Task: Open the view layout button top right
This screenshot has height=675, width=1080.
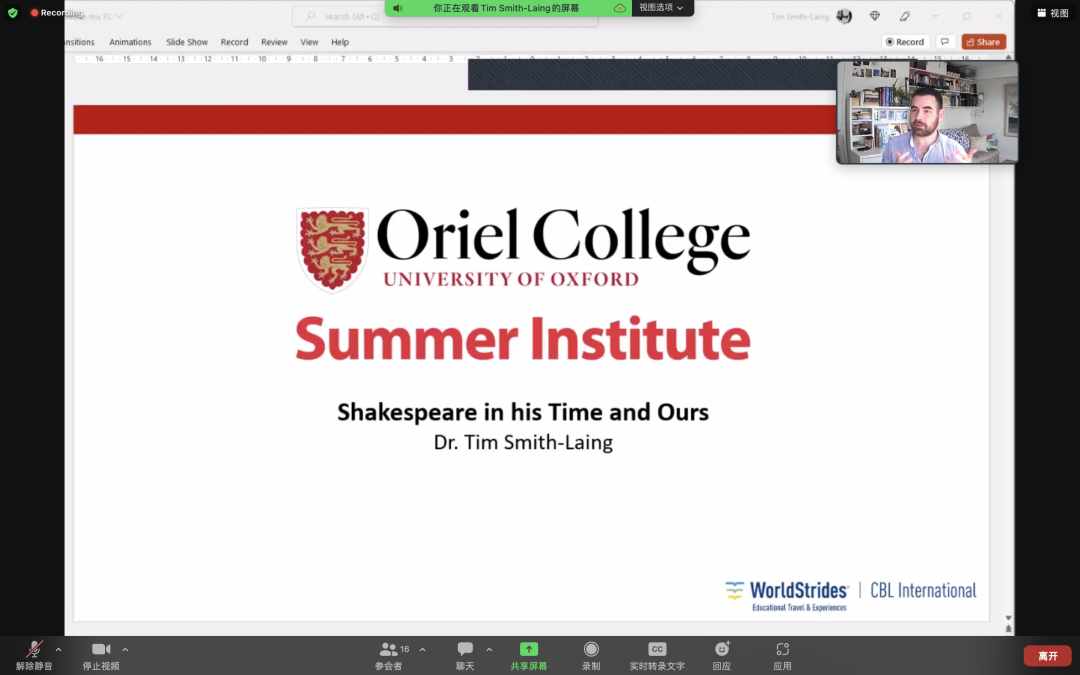Action: [x=1053, y=12]
